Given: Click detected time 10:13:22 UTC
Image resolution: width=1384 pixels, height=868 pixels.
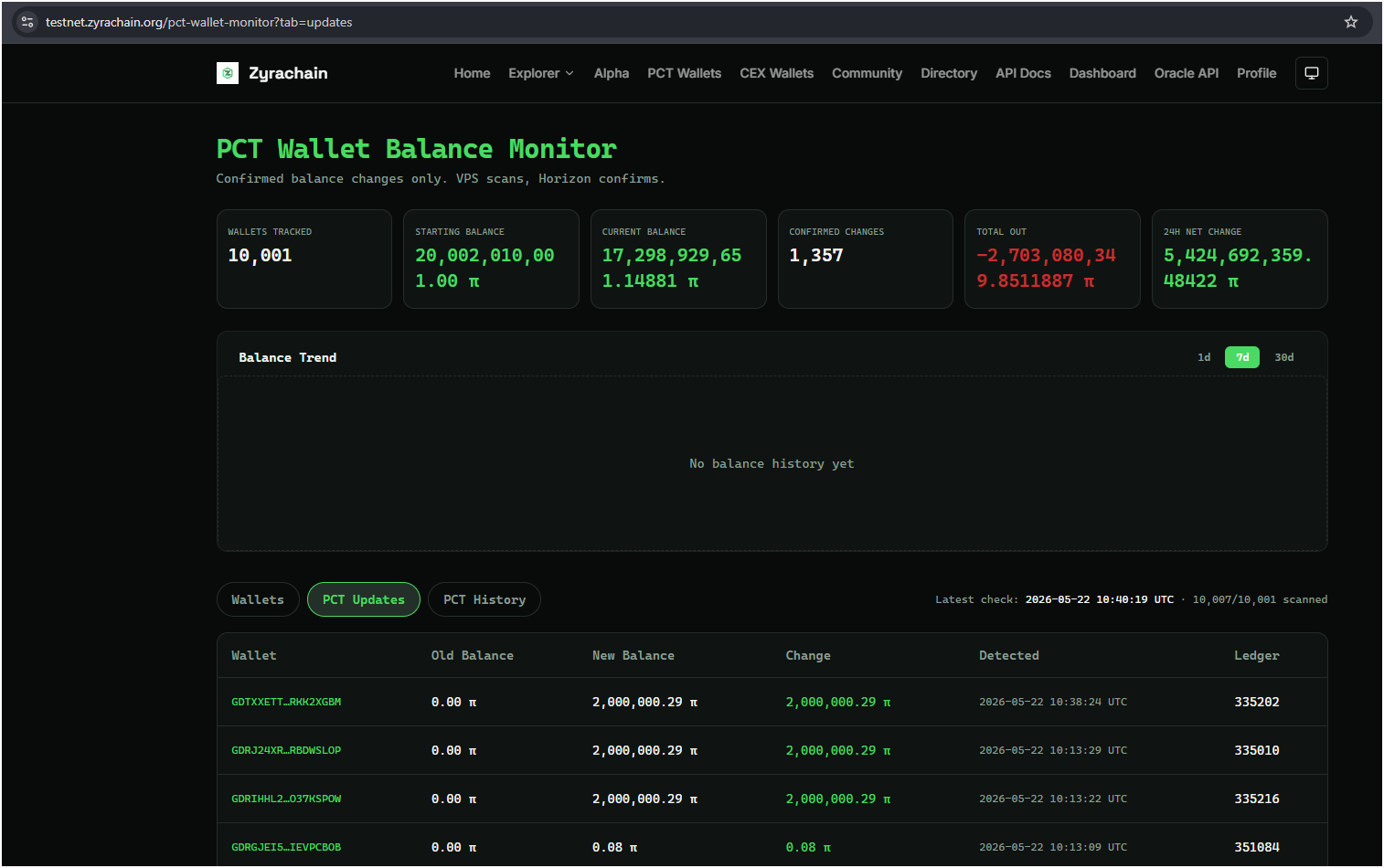Looking at the screenshot, I should [x=1053, y=799].
